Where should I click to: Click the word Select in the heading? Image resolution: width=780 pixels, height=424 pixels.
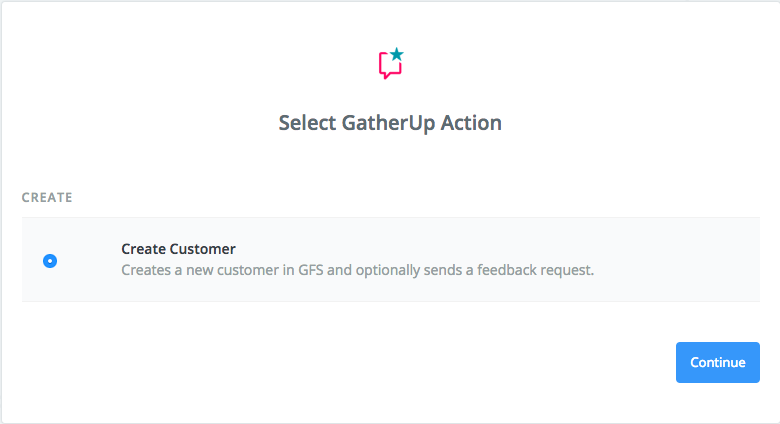click(x=307, y=123)
